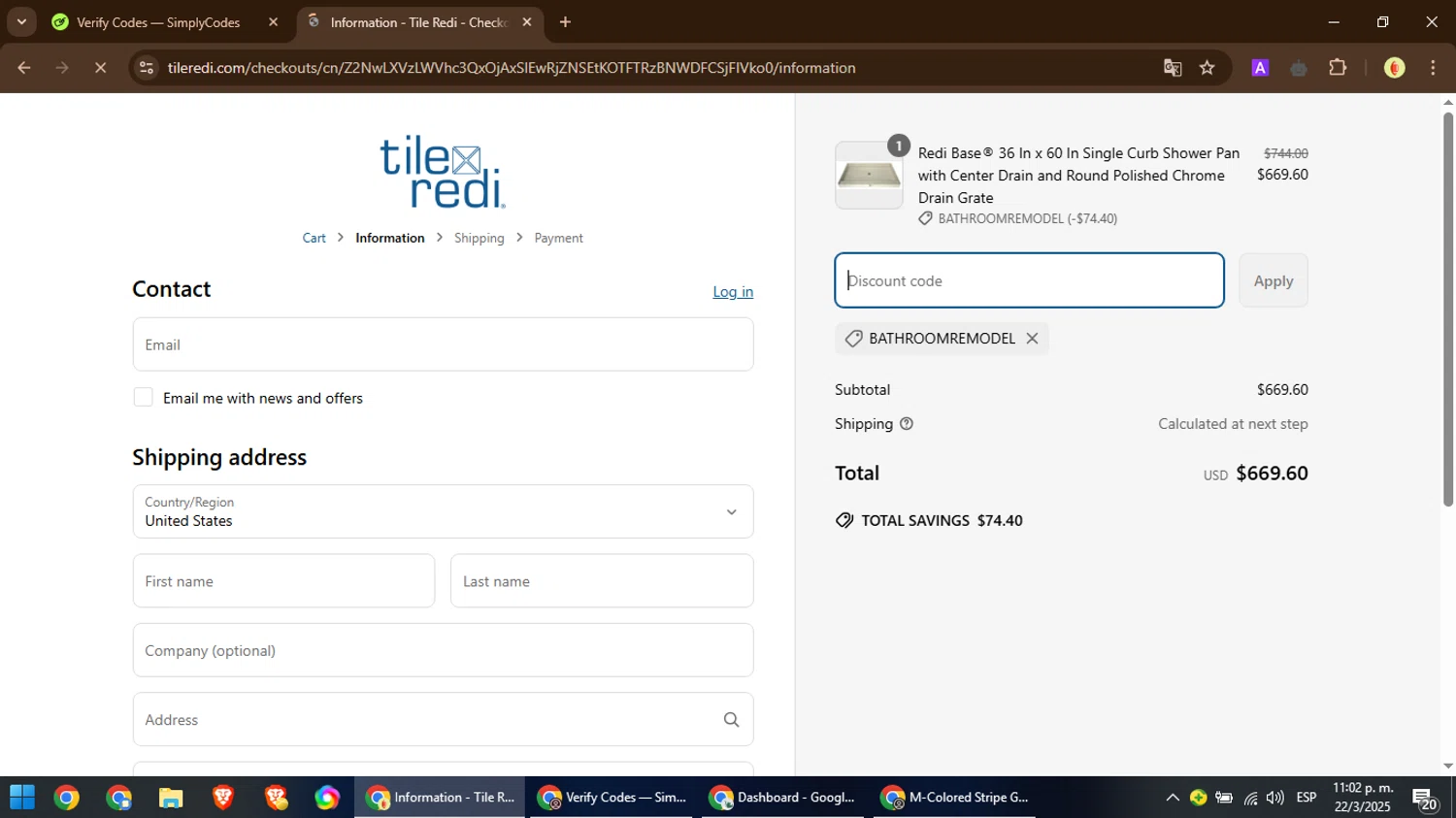Open Chrome three-dot menu
1456x818 pixels.
coord(1433,68)
